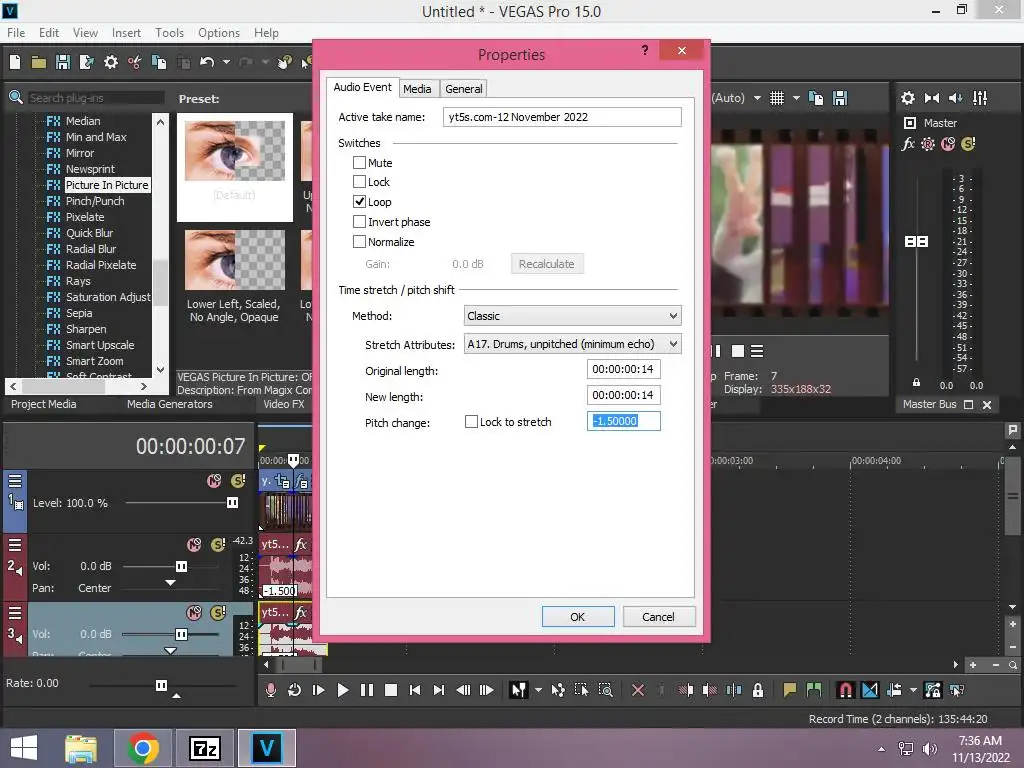Click the Active take name field
Image resolution: width=1024 pixels, height=768 pixels.
coord(562,117)
